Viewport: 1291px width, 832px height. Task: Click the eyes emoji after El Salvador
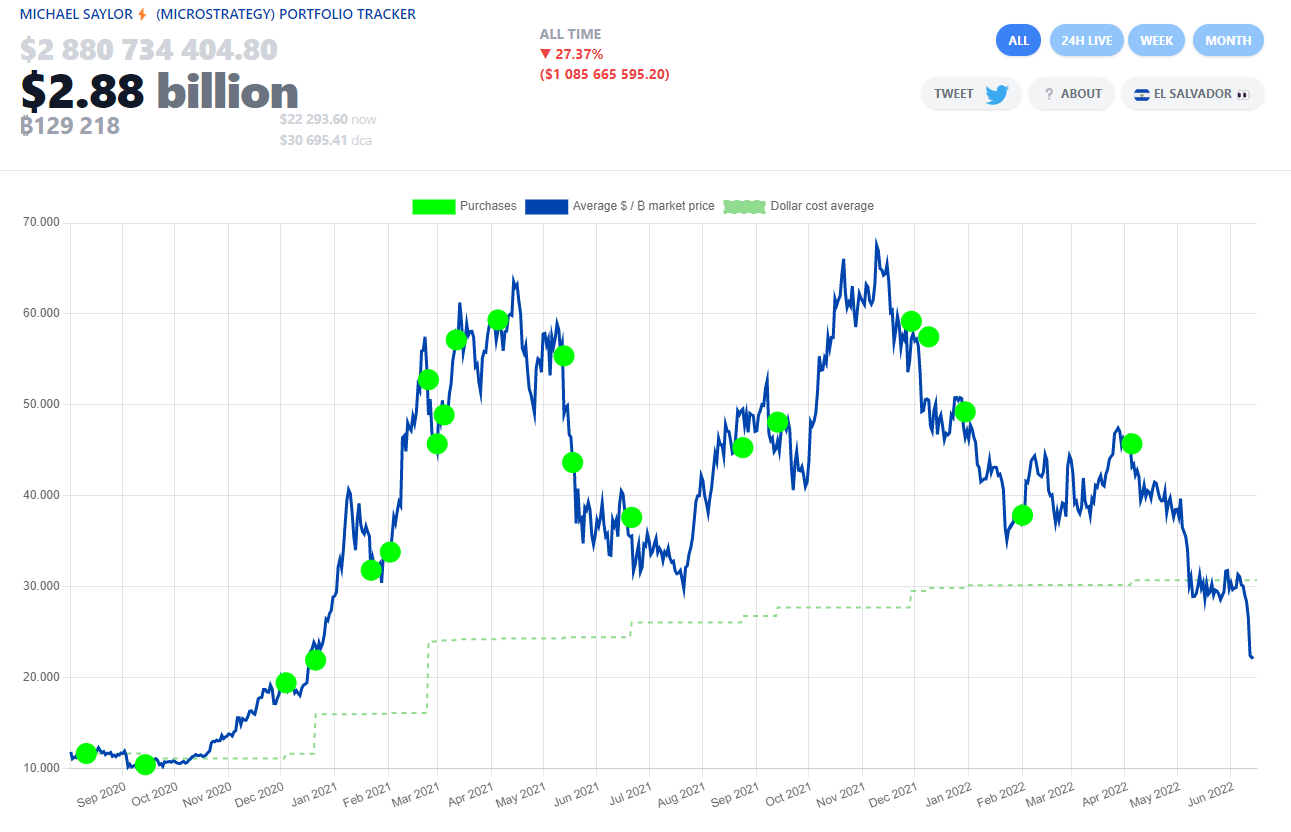1243,94
